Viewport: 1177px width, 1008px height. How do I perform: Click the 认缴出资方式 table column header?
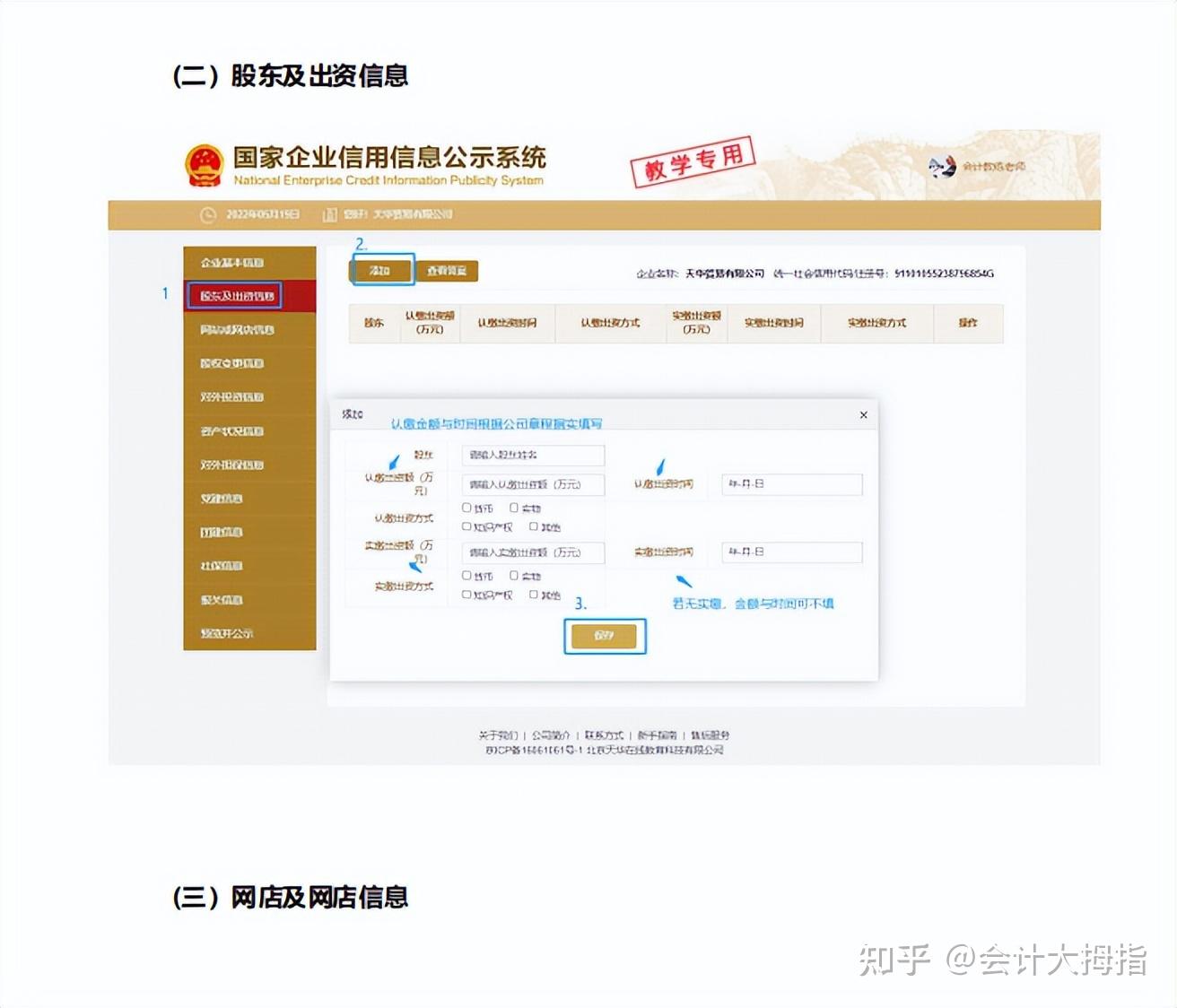(610, 323)
